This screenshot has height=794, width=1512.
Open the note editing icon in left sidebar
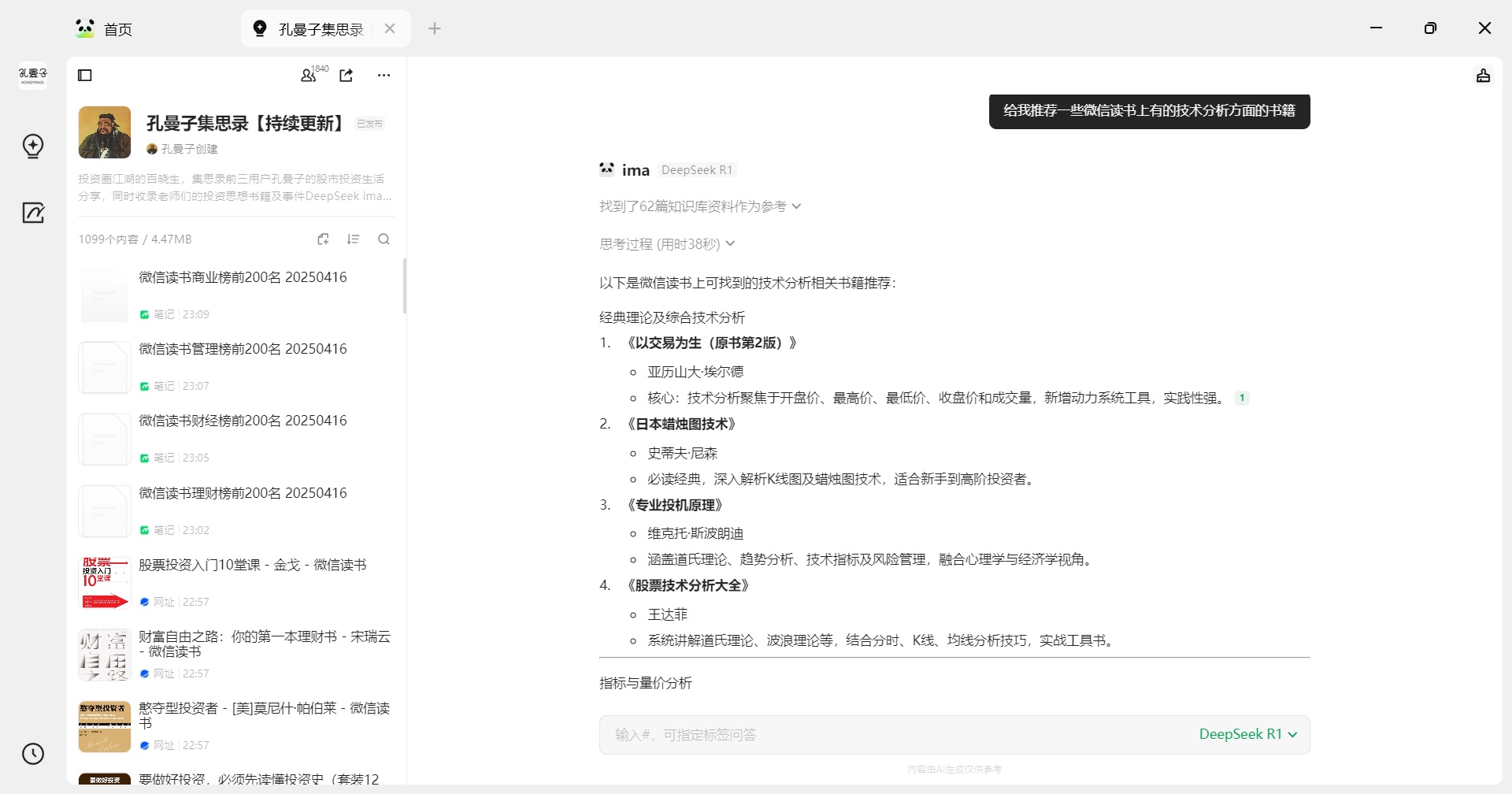click(33, 213)
